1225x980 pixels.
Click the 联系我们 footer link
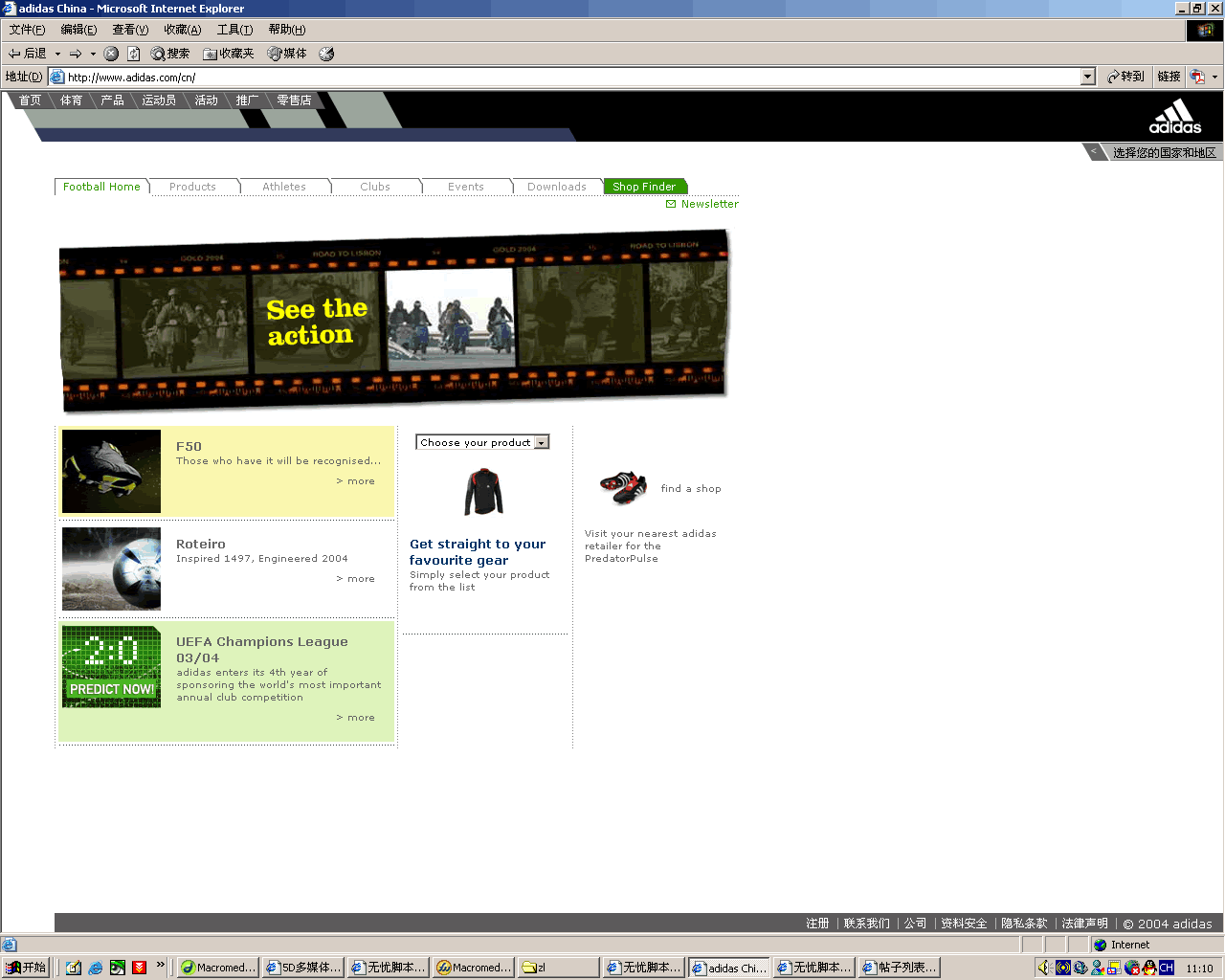click(x=867, y=924)
